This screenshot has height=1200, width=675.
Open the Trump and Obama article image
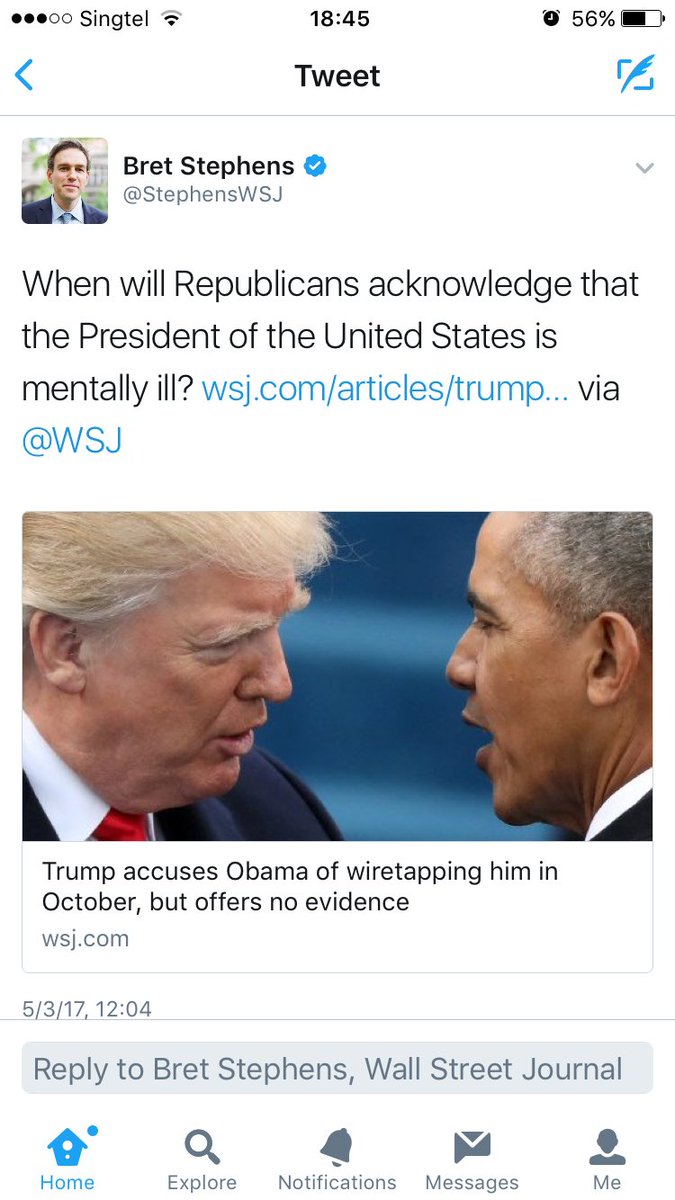click(337, 676)
